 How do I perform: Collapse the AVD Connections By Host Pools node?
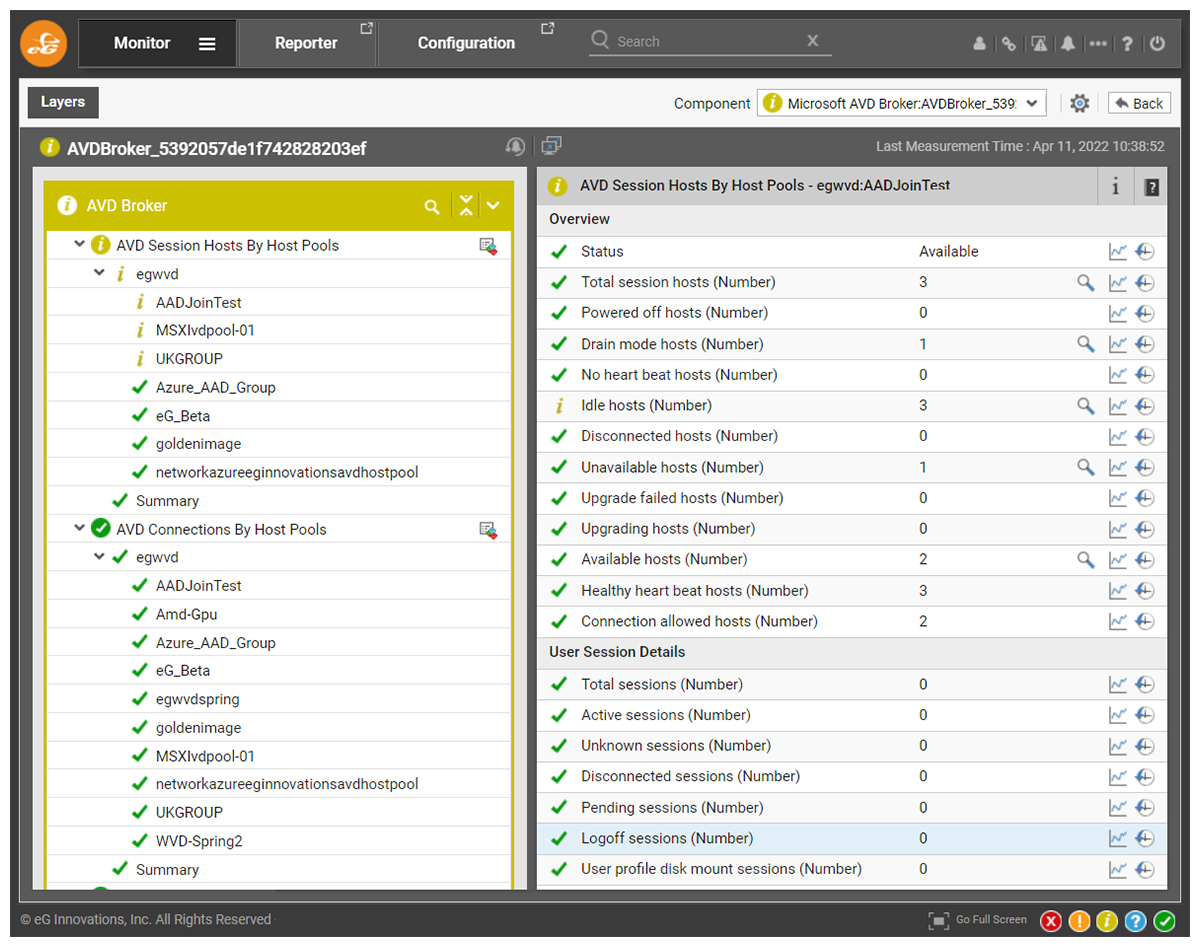[80, 529]
